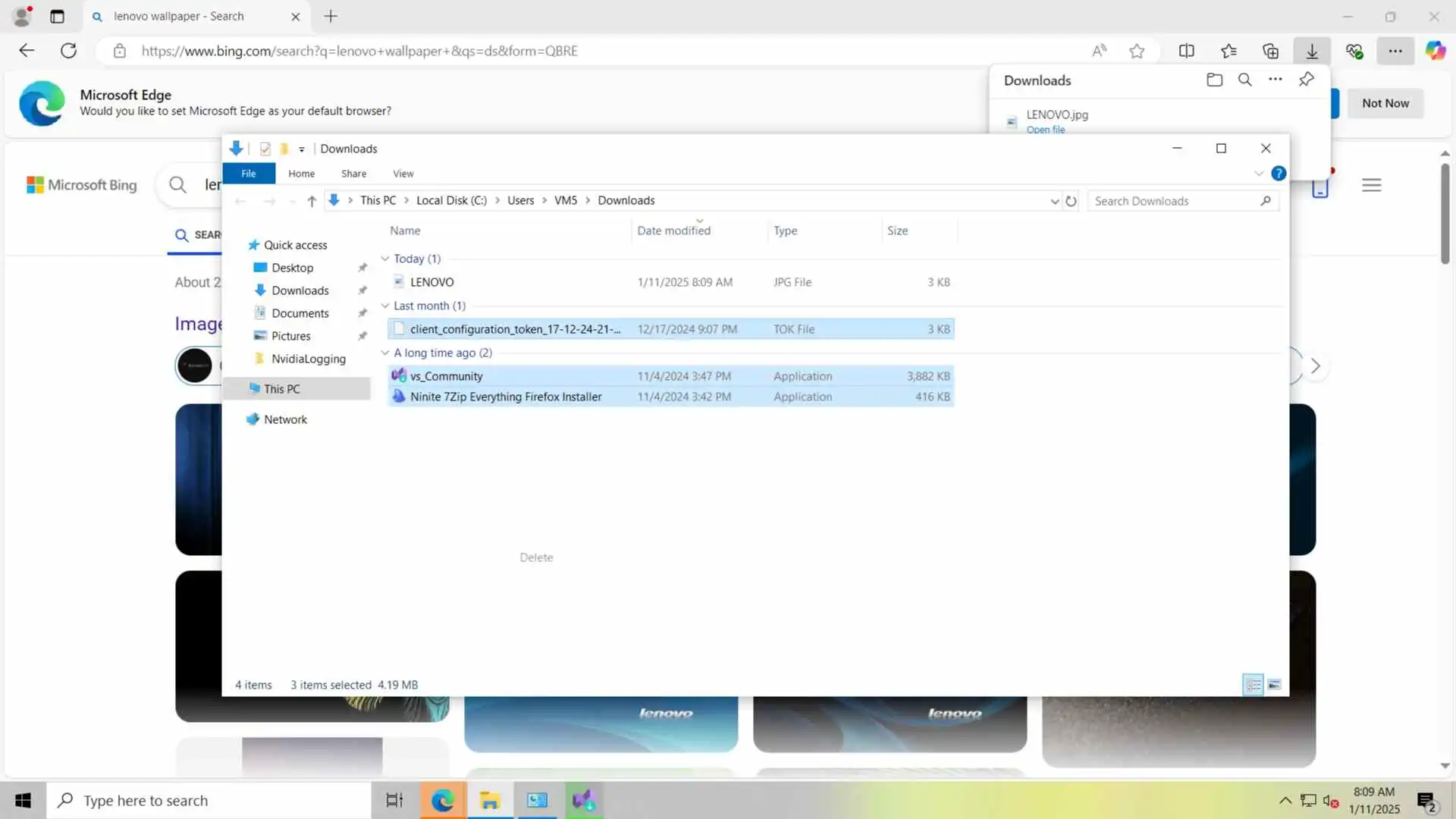
Task: Open Downloads folder icon in Edge panel
Action: tap(1214, 80)
